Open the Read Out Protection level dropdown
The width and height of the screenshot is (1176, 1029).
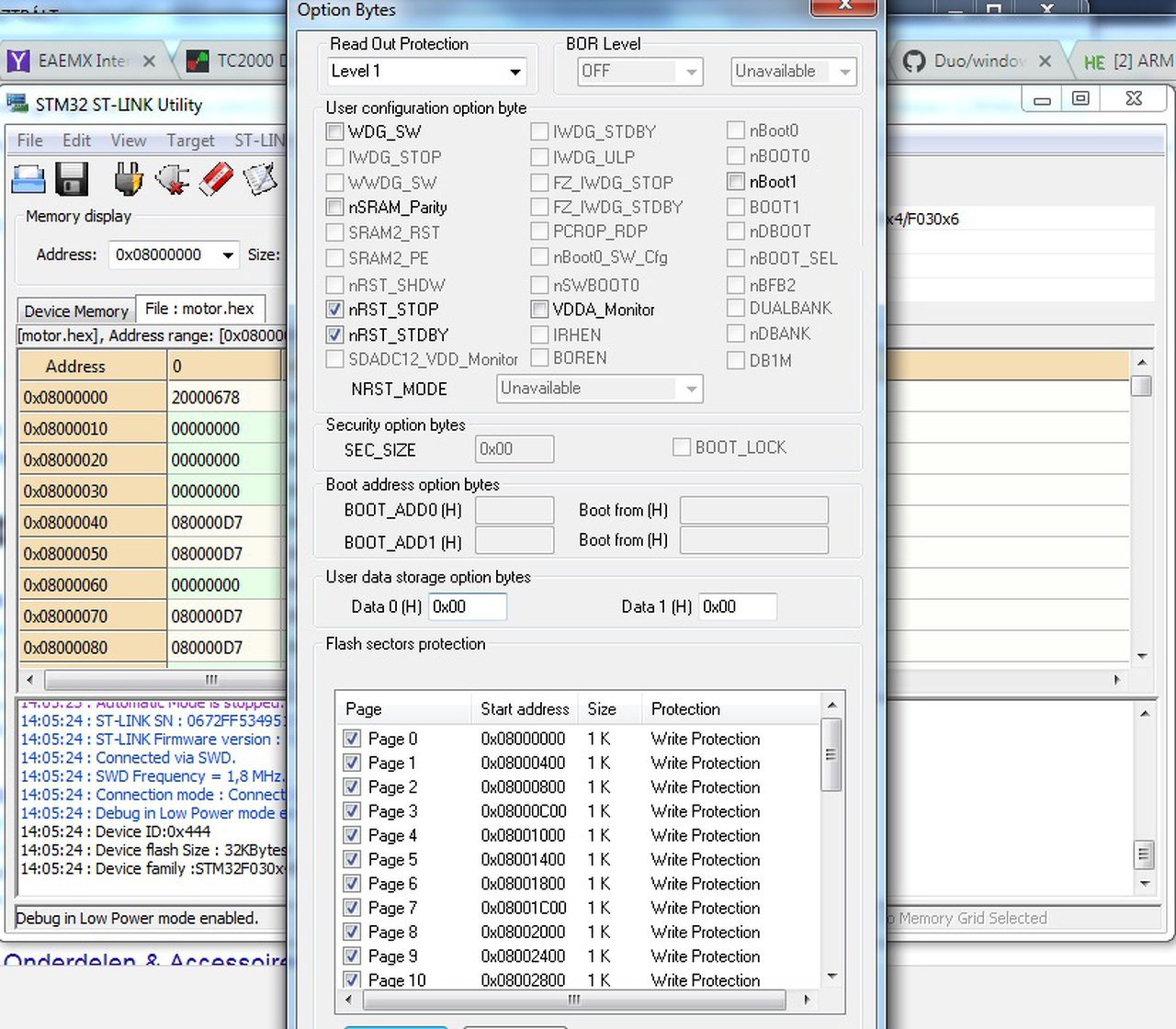tap(427, 72)
